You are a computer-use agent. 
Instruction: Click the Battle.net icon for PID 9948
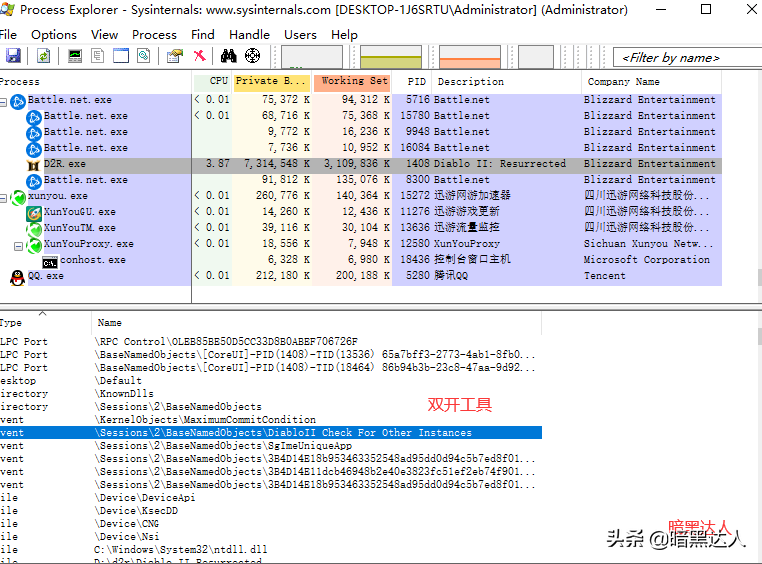point(34,134)
